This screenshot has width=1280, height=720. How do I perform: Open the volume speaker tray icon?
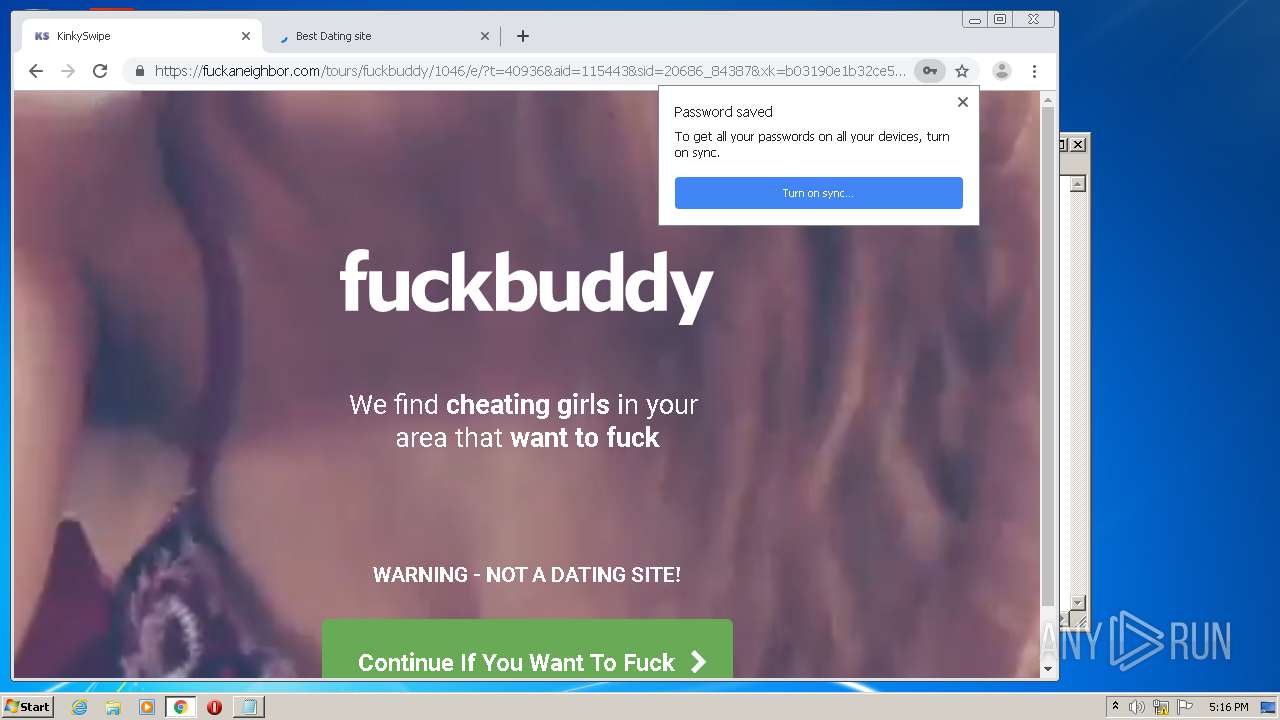click(x=1137, y=707)
